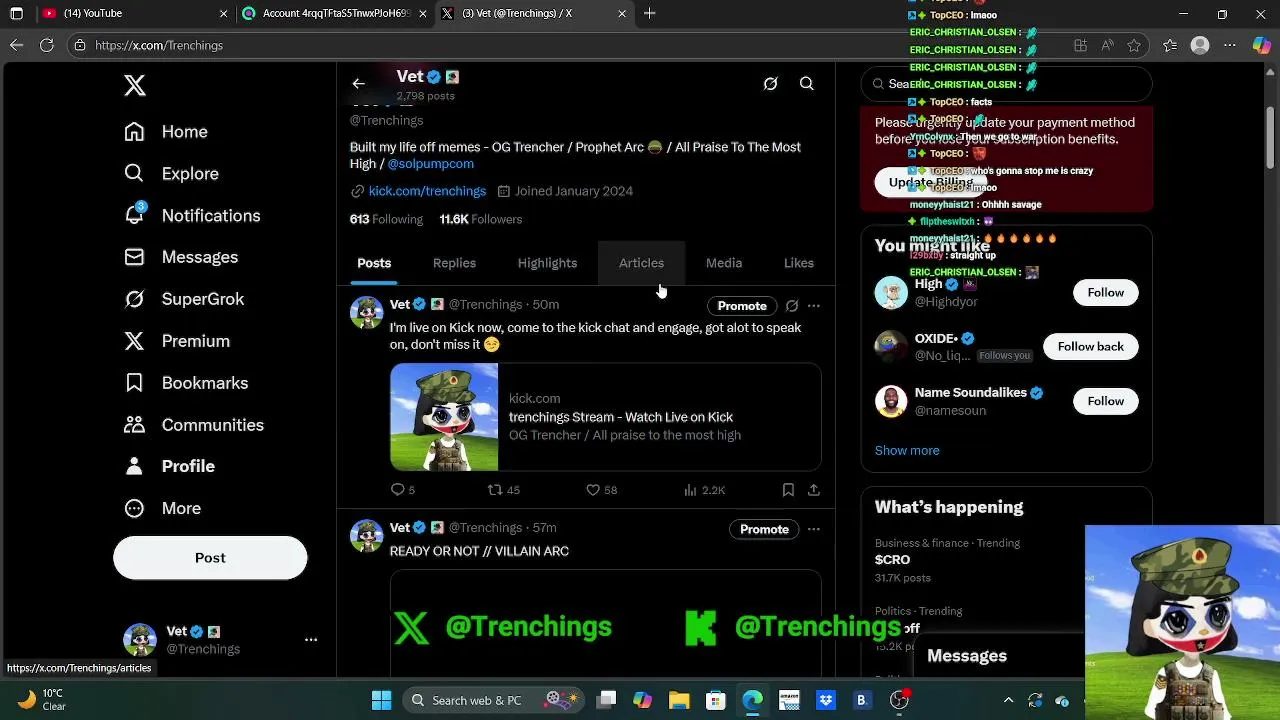View analytics showing 2.2K views

pyautogui.click(x=704, y=490)
